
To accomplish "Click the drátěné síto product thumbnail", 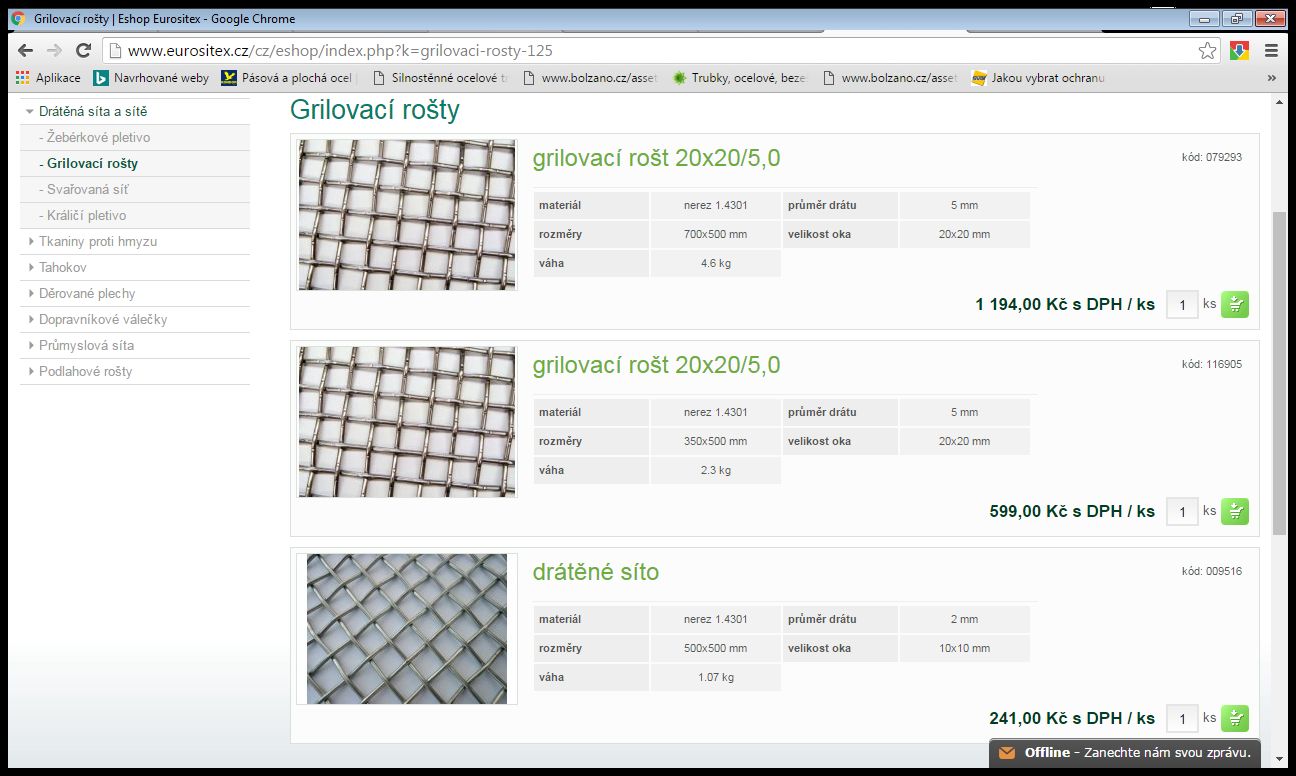I will point(407,628).
